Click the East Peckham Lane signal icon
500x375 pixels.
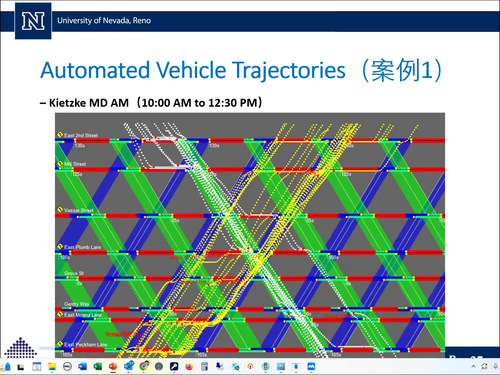click(x=60, y=343)
